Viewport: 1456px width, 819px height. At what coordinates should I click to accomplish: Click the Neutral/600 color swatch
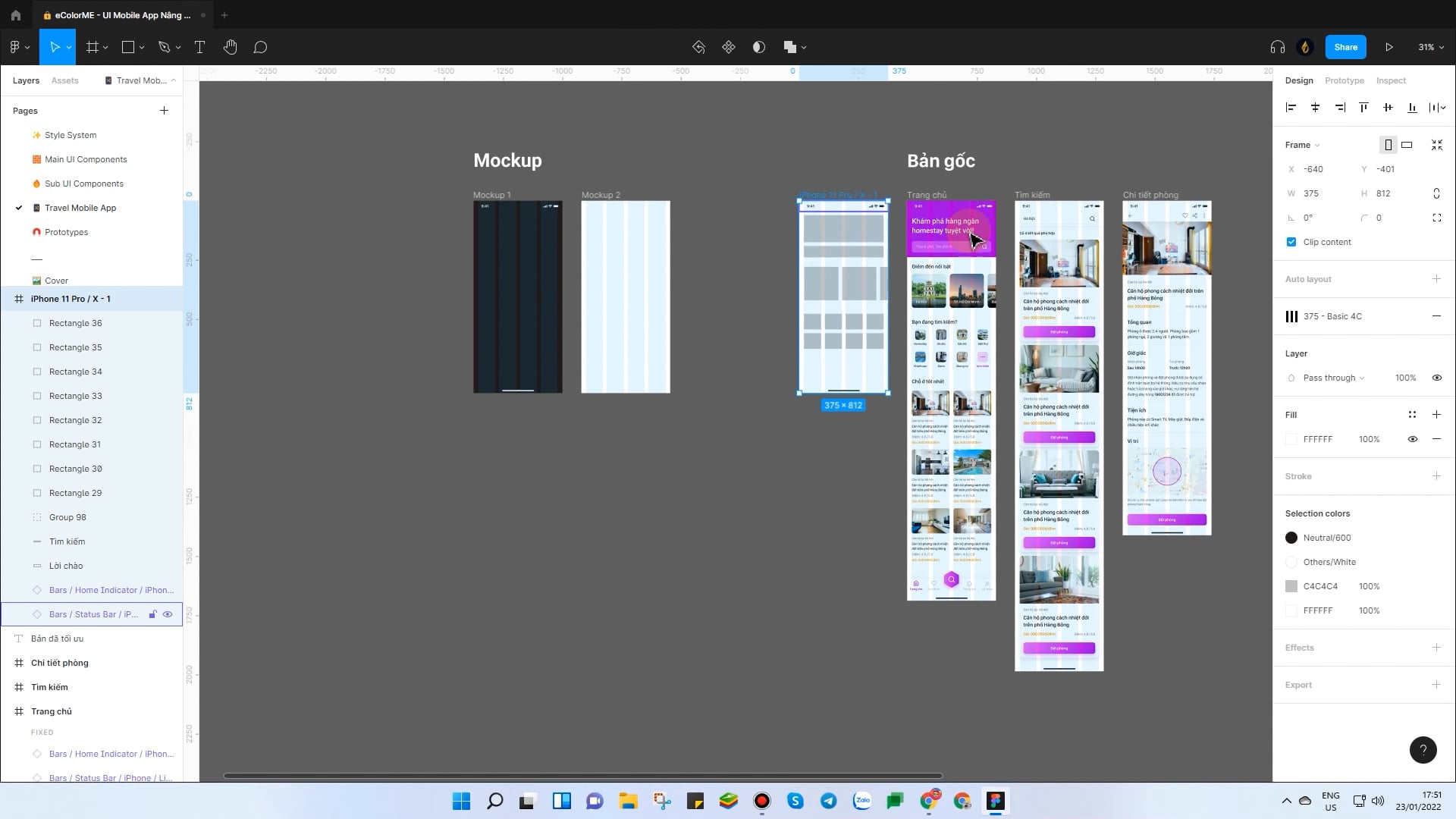click(x=1291, y=538)
